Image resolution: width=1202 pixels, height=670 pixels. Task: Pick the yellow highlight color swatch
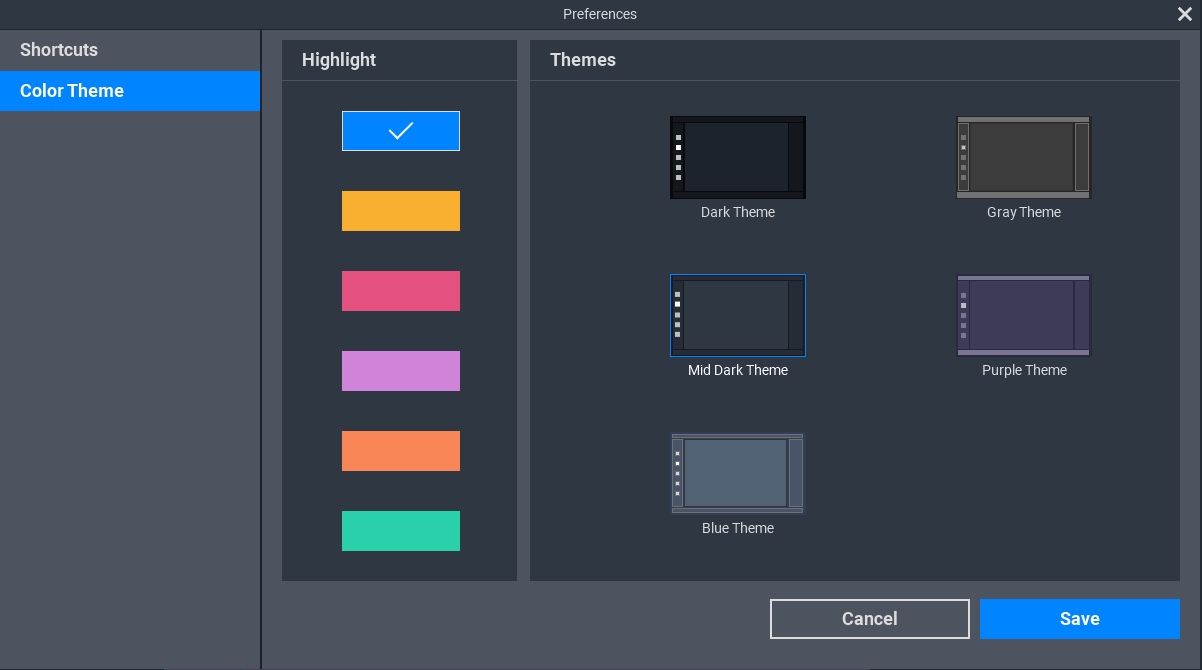click(x=400, y=211)
